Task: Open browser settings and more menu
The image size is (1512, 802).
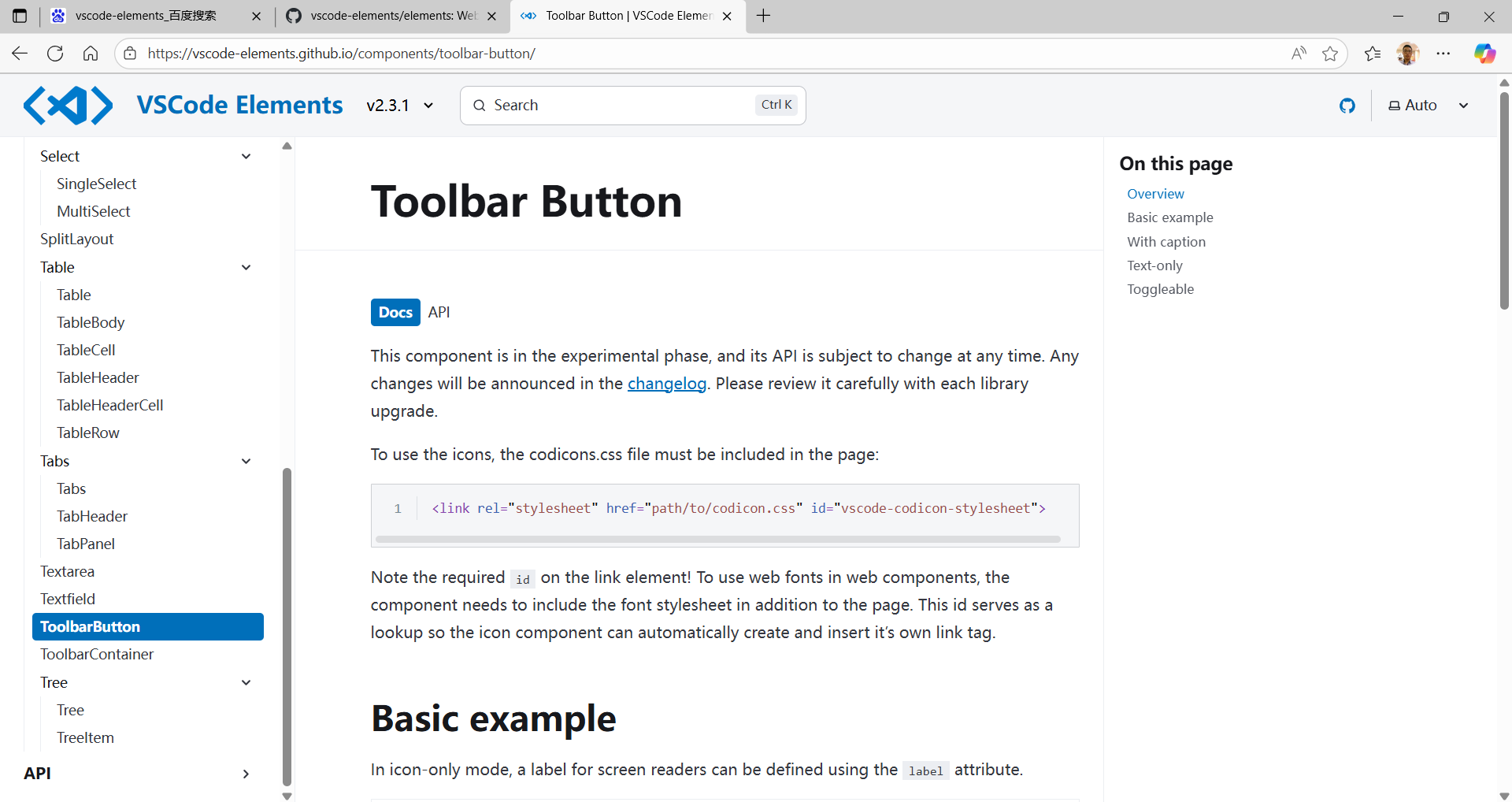Action: pyautogui.click(x=1443, y=54)
